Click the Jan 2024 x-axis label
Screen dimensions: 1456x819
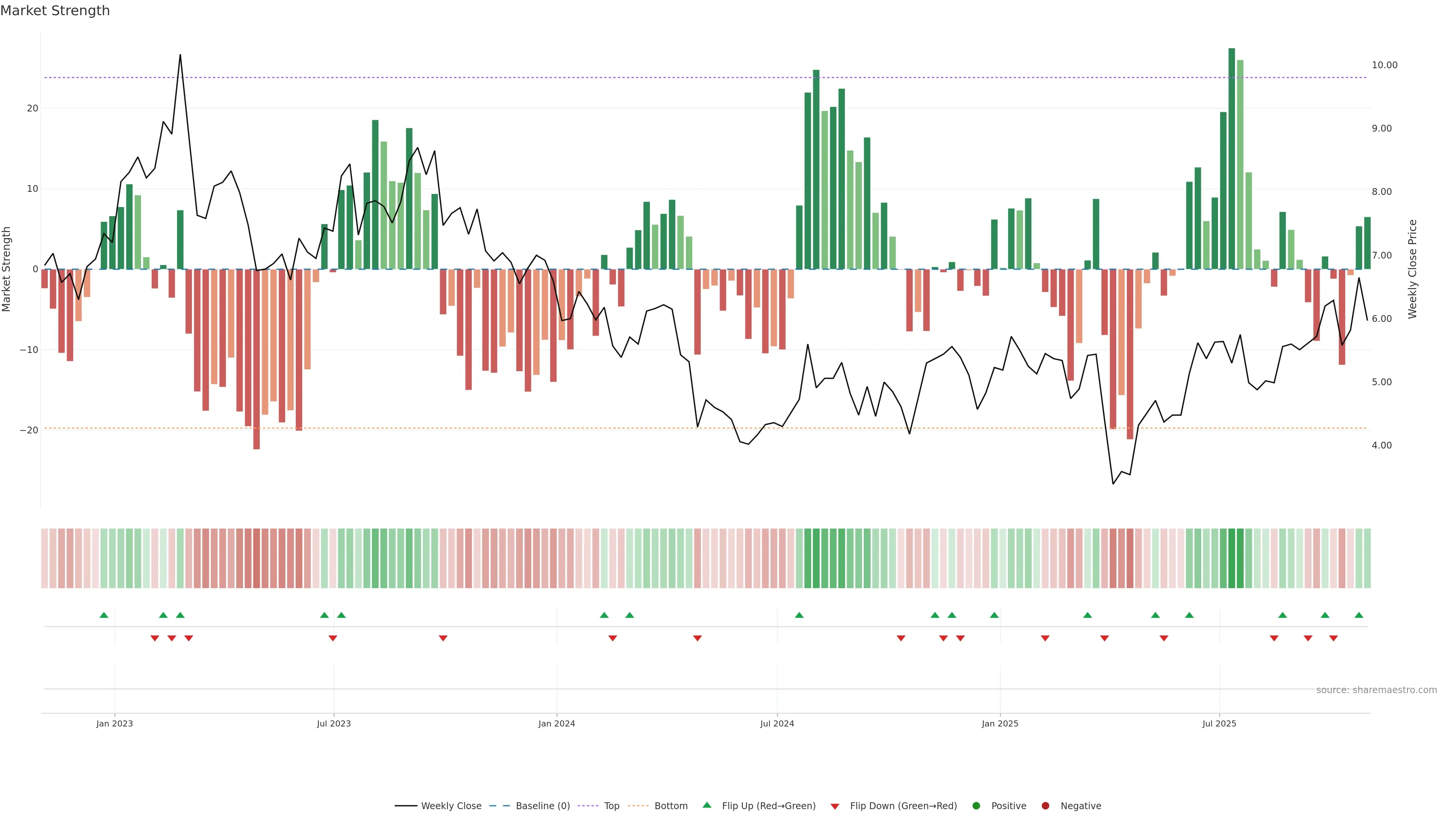pos(556,723)
